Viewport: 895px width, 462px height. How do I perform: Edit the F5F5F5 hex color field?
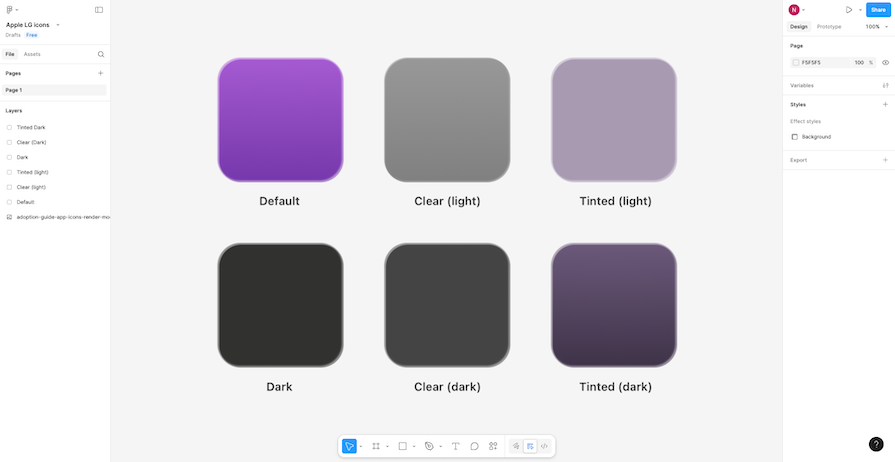[819, 63]
